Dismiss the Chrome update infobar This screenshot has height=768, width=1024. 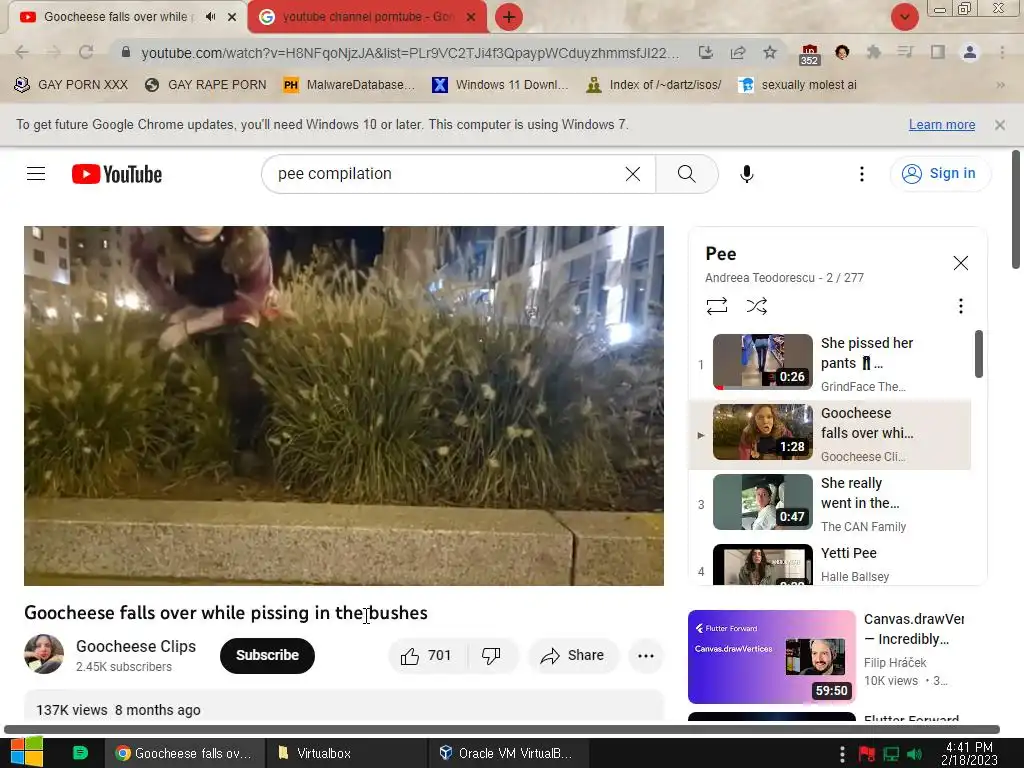click(x=1000, y=125)
